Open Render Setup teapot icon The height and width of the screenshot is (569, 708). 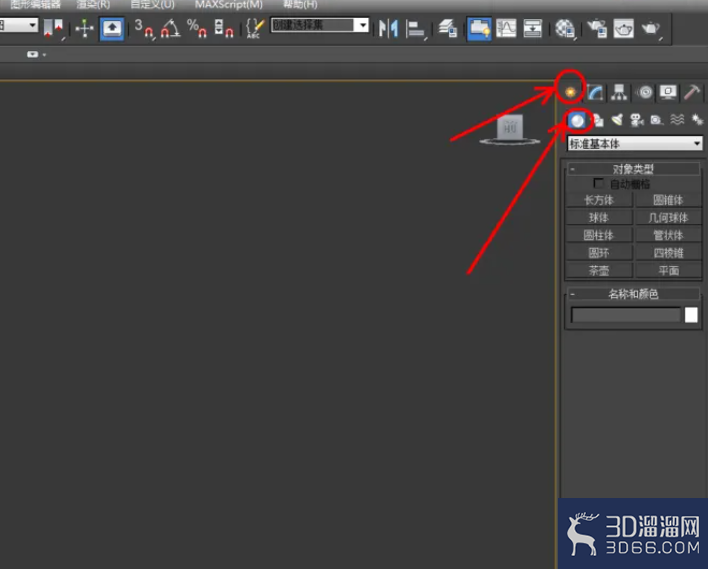597,28
